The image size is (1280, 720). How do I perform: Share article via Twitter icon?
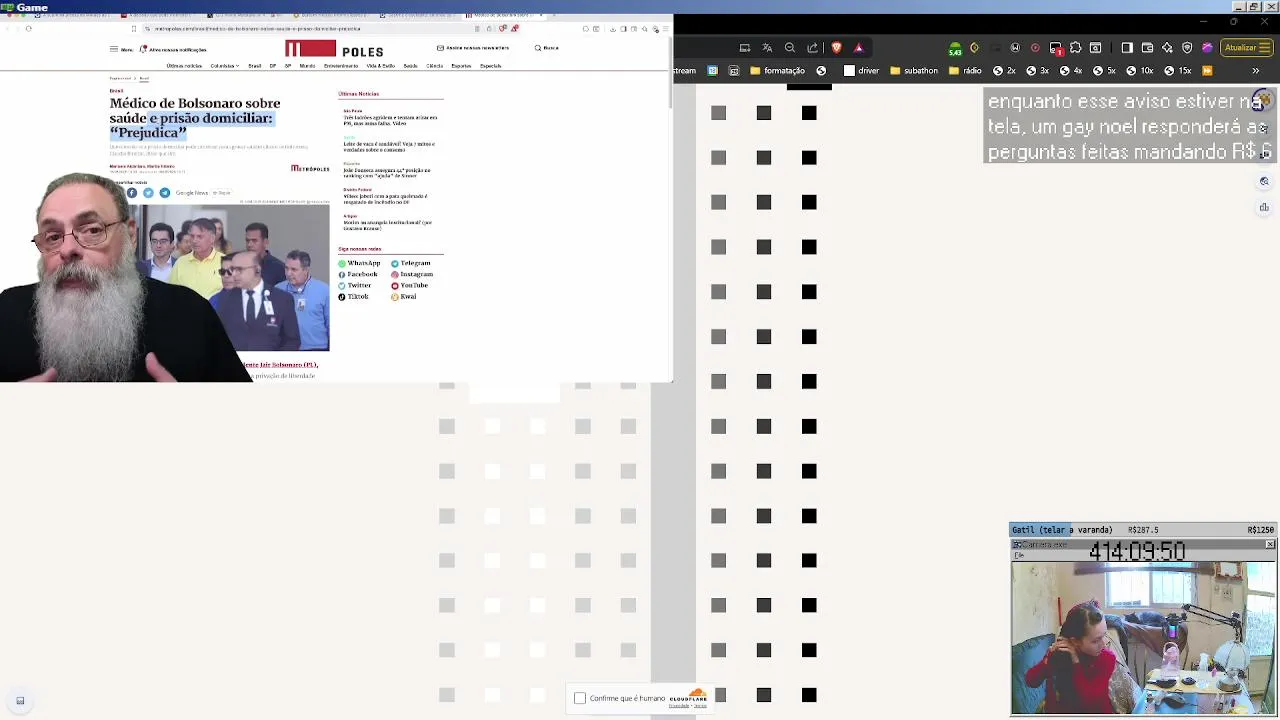[148, 193]
